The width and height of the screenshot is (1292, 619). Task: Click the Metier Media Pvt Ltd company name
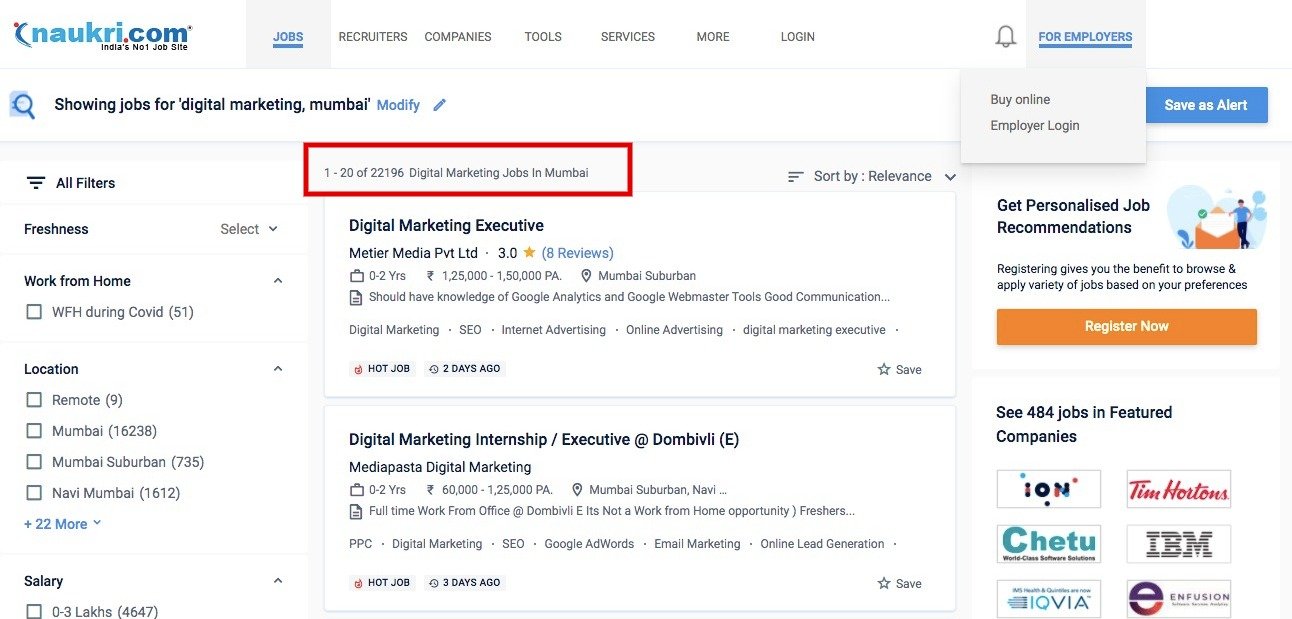[413, 253]
